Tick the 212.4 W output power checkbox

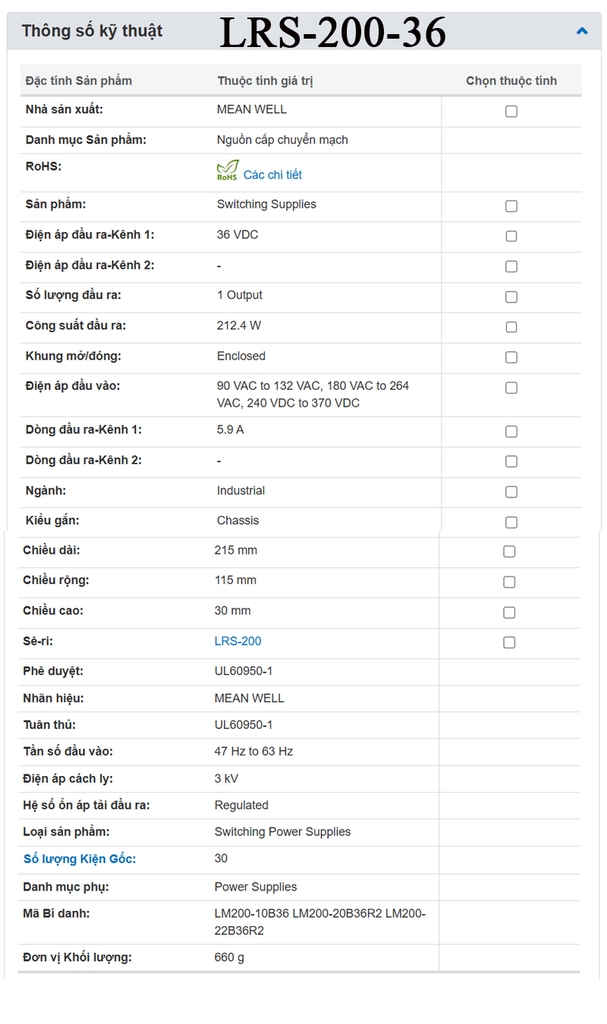[511, 327]
